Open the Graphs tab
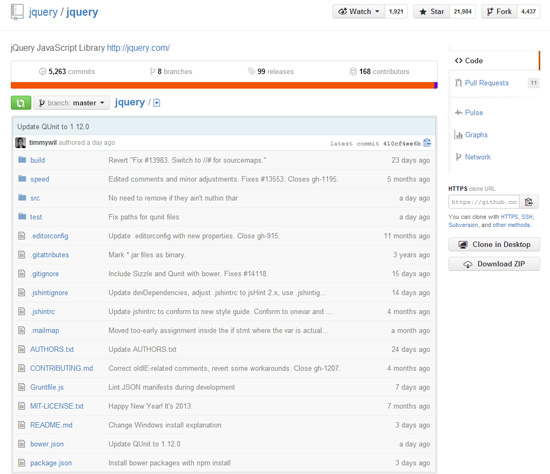Screen dimensions: 550x474 471,135
